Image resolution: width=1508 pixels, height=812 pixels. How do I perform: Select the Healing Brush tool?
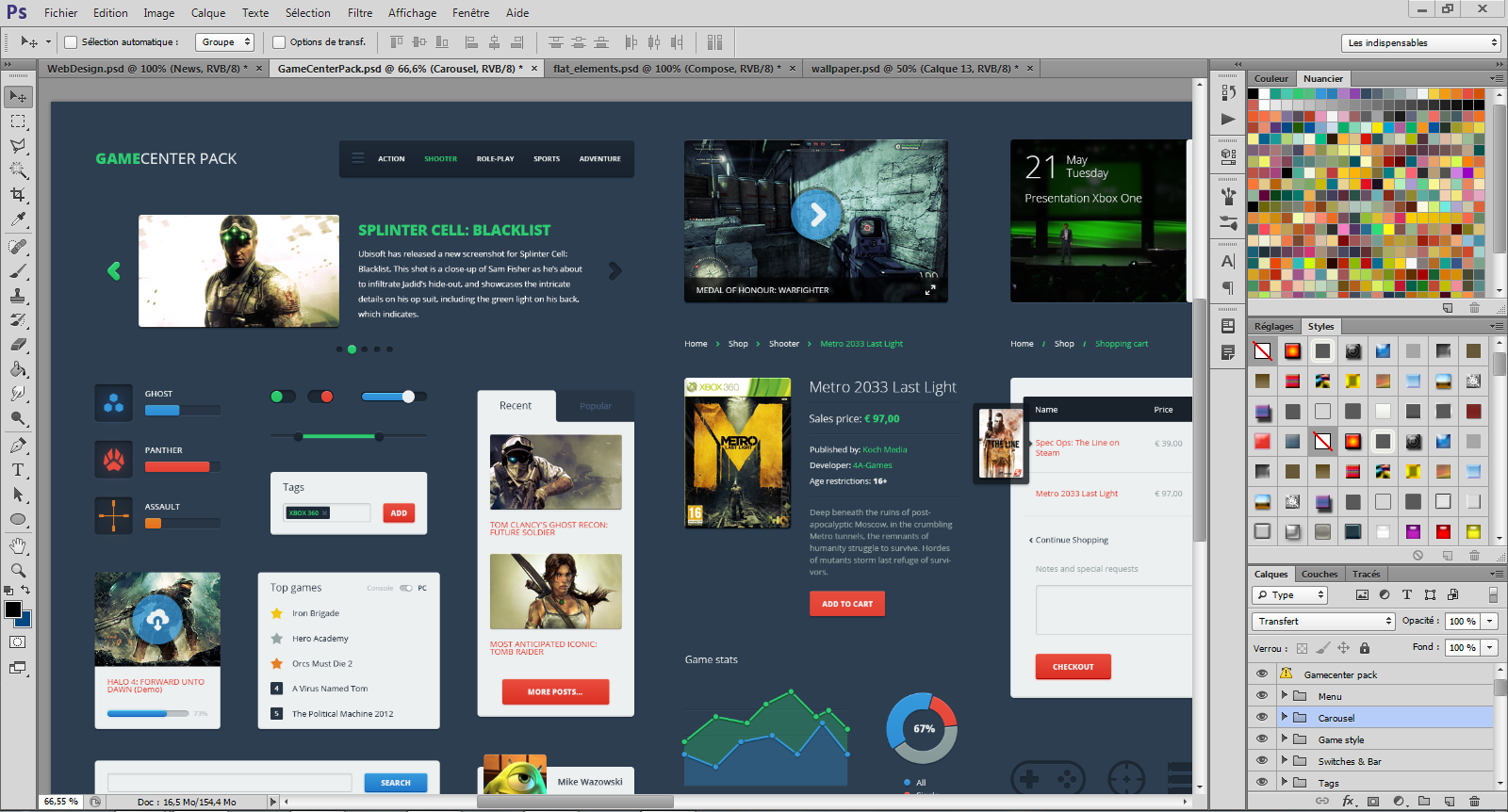click(x=18, y=247)
